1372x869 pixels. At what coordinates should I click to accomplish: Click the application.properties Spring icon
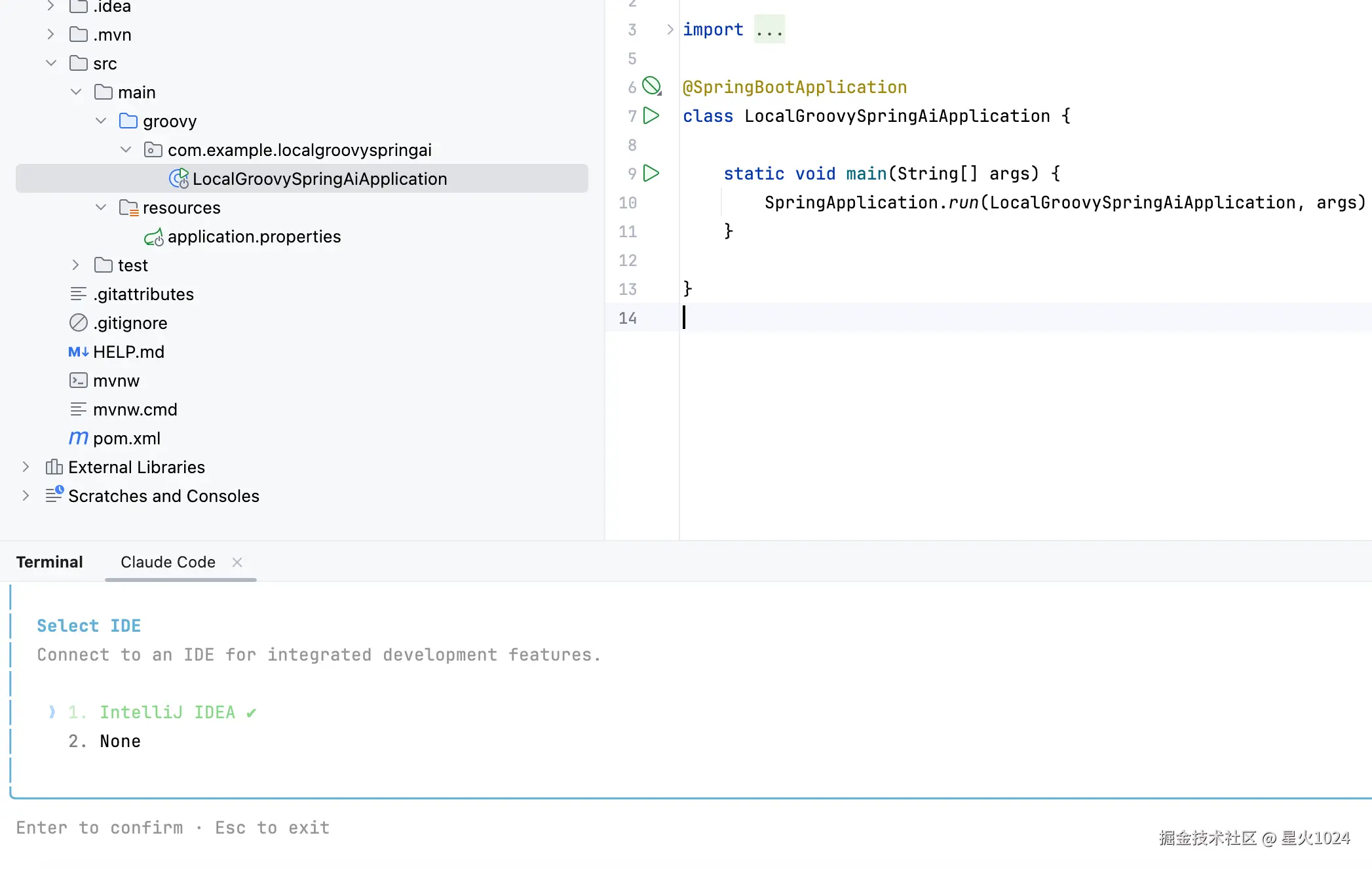click(x=153, y=237)
